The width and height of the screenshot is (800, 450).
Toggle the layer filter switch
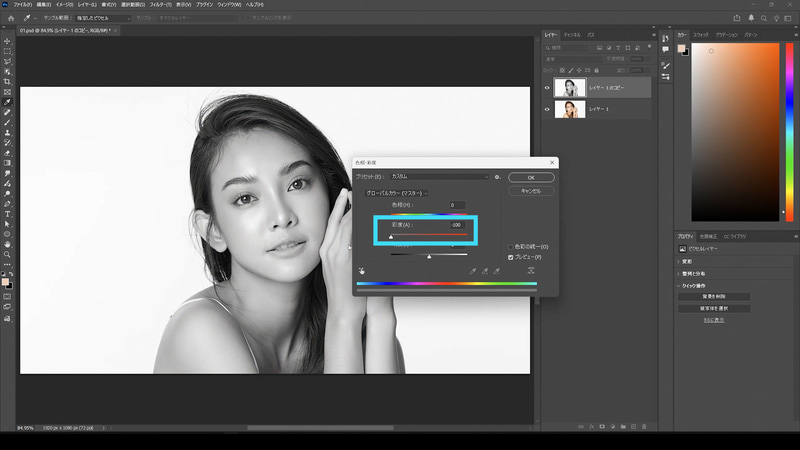coord(649,46)
